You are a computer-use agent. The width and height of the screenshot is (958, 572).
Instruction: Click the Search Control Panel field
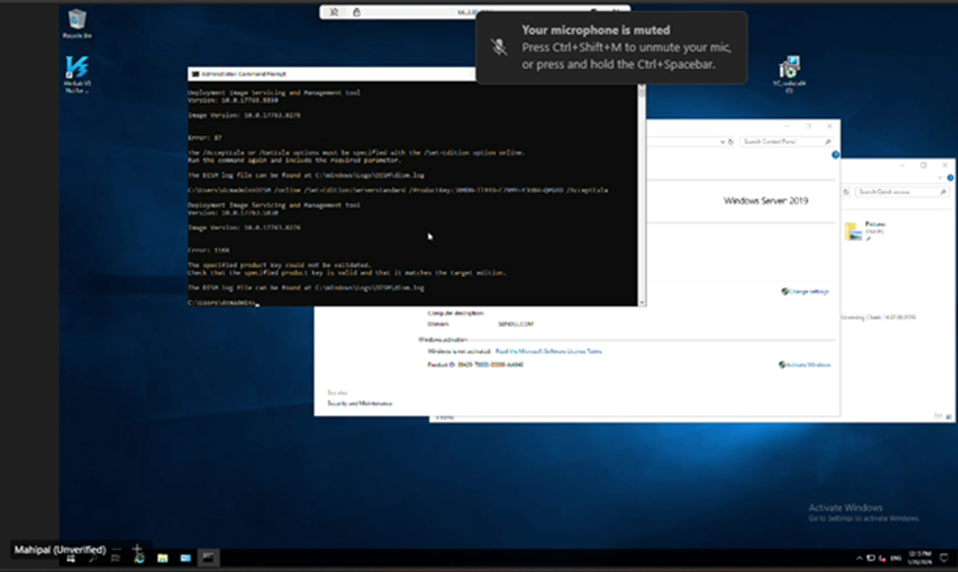pyautogui.click(x=786, y=142)
